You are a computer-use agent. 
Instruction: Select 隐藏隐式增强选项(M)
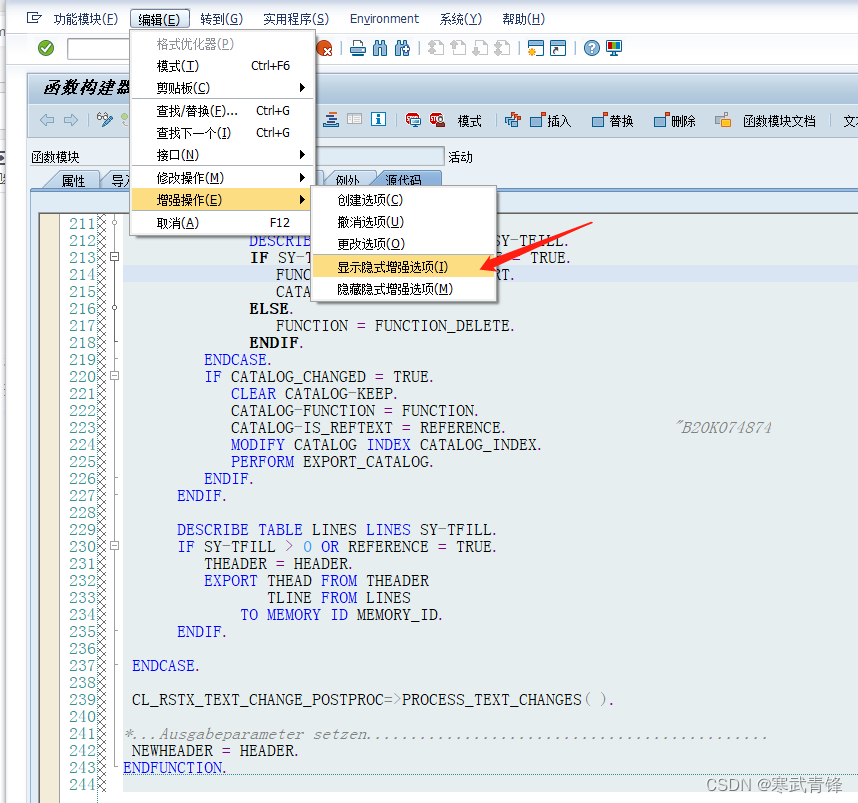[404, 289]
